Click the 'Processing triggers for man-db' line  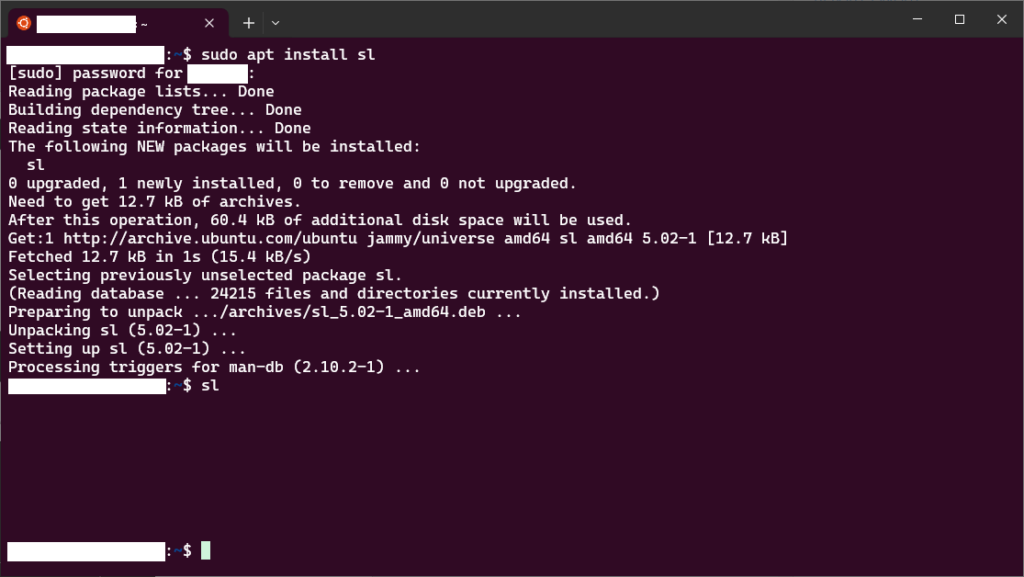coord(214,367)
